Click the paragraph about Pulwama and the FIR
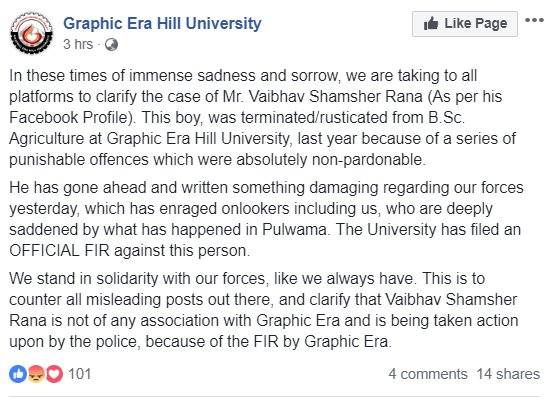 click(266, 219)
